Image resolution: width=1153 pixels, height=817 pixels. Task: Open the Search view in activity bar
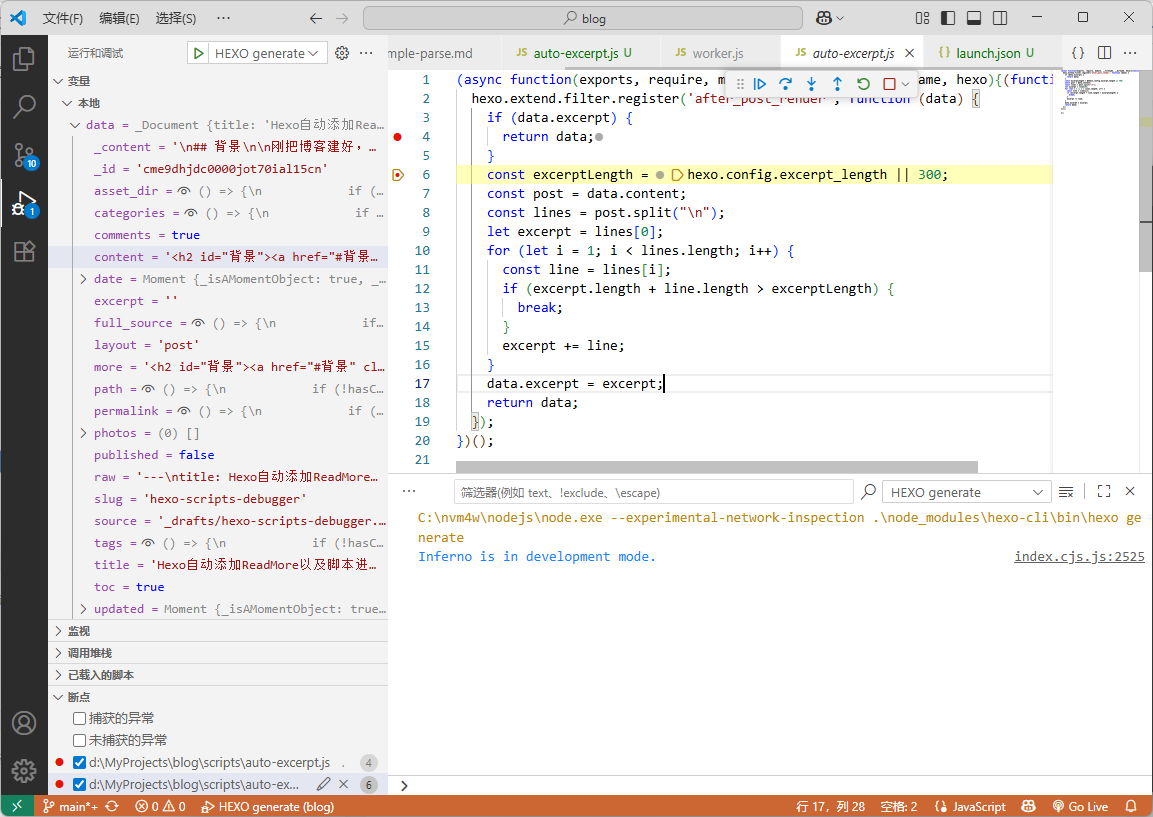[x=24, y=107]
